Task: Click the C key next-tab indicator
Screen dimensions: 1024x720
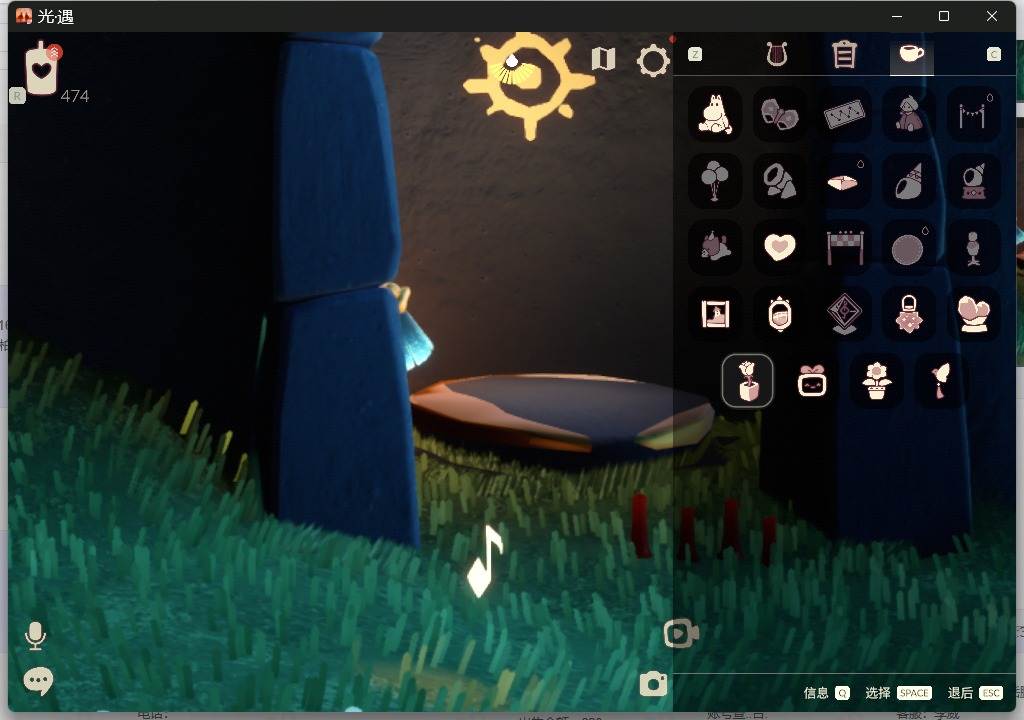Action: (x=993, y=54)
